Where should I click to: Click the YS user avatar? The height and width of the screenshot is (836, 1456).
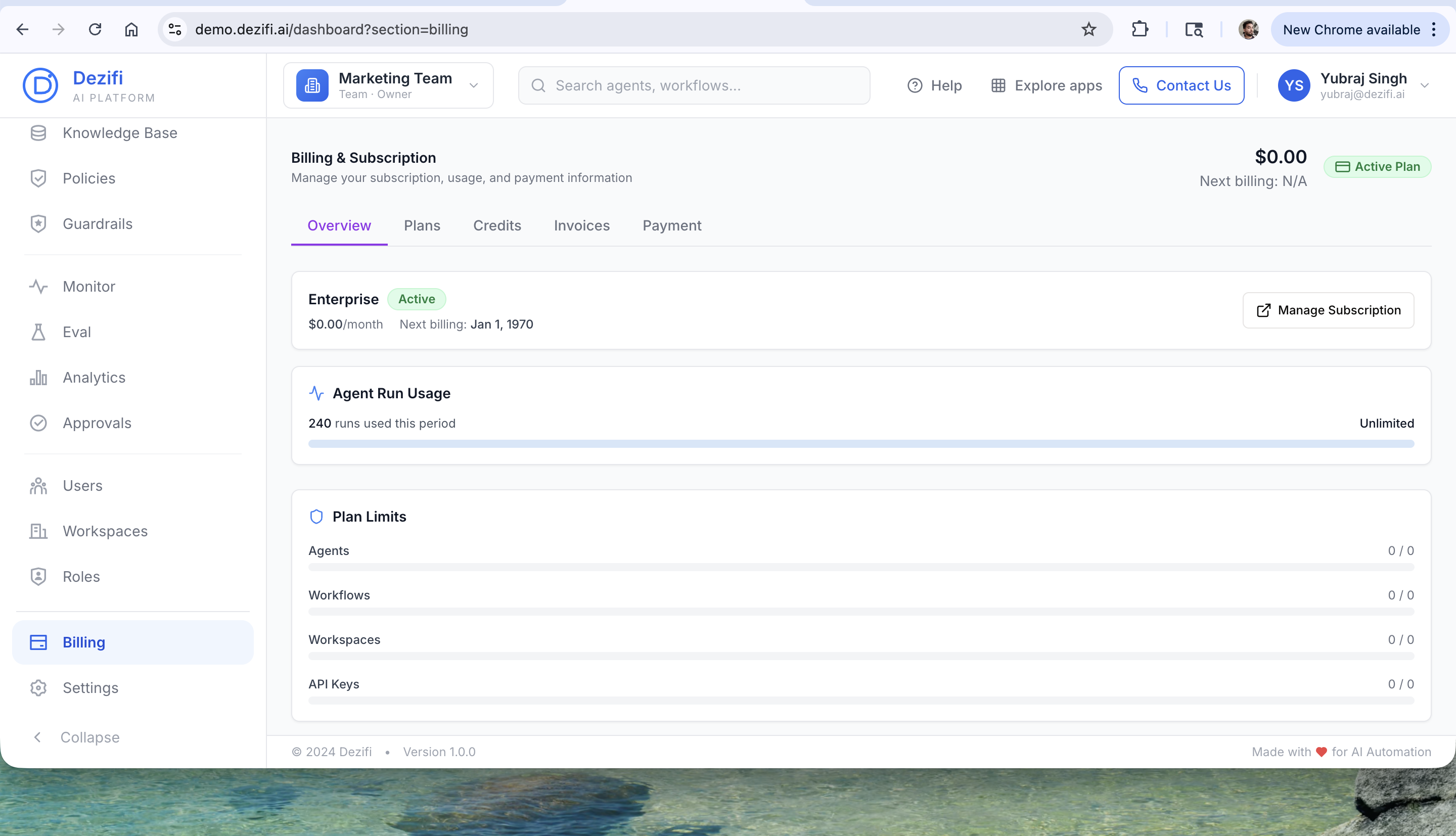(1294, 85)
